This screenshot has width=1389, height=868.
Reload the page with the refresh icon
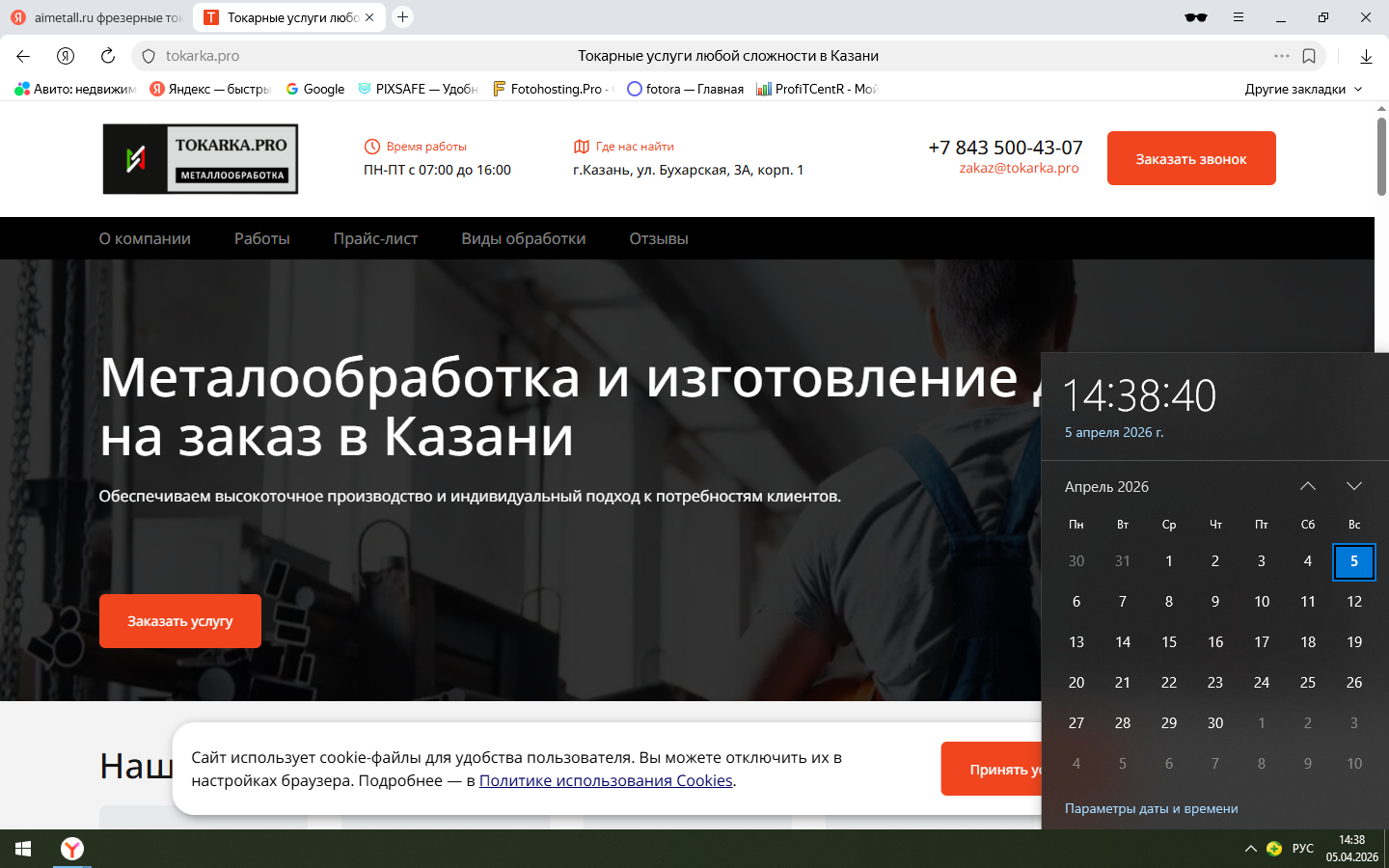pyautogui.click(x=108, y=56)
